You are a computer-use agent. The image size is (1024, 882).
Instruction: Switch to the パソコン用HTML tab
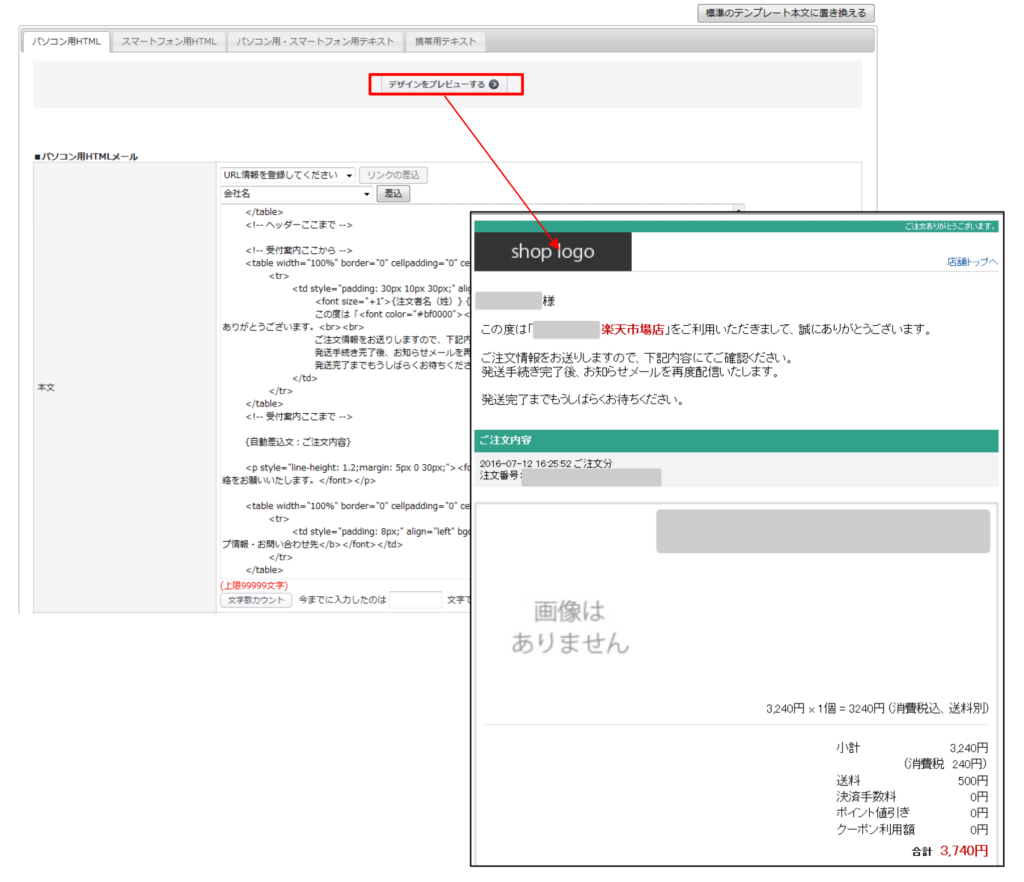[65, 42]
